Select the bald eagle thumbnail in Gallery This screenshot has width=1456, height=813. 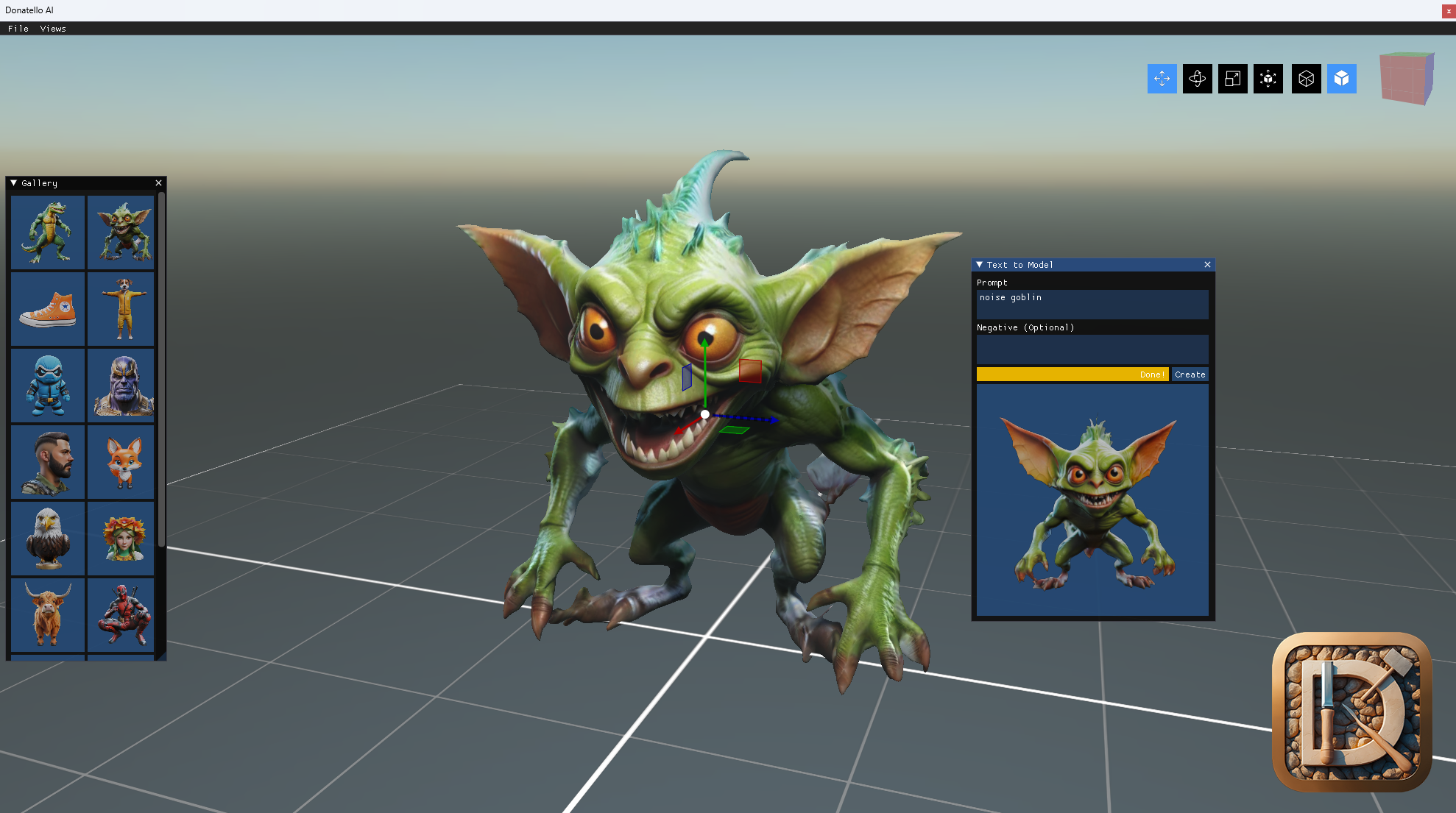pyautogui.click(x=47, y=539)
